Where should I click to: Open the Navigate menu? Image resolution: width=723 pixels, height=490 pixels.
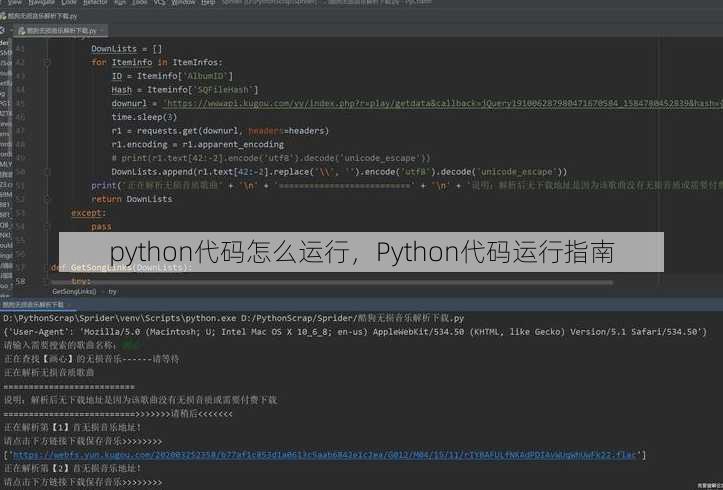pos(41,2)
